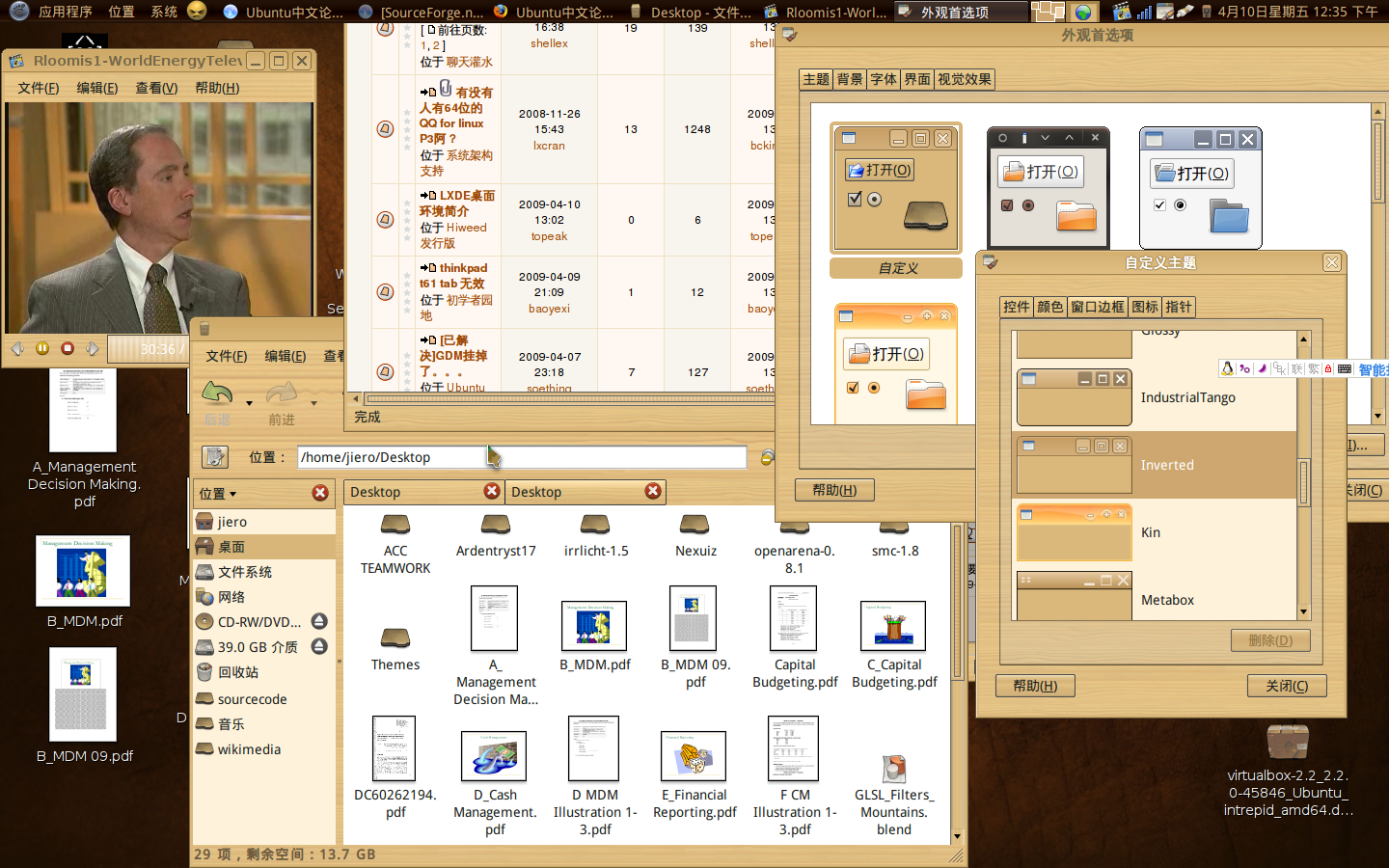Open LXDE桌面环境简介 thread link
1389x868 pixels.
(x=456, y=203)
